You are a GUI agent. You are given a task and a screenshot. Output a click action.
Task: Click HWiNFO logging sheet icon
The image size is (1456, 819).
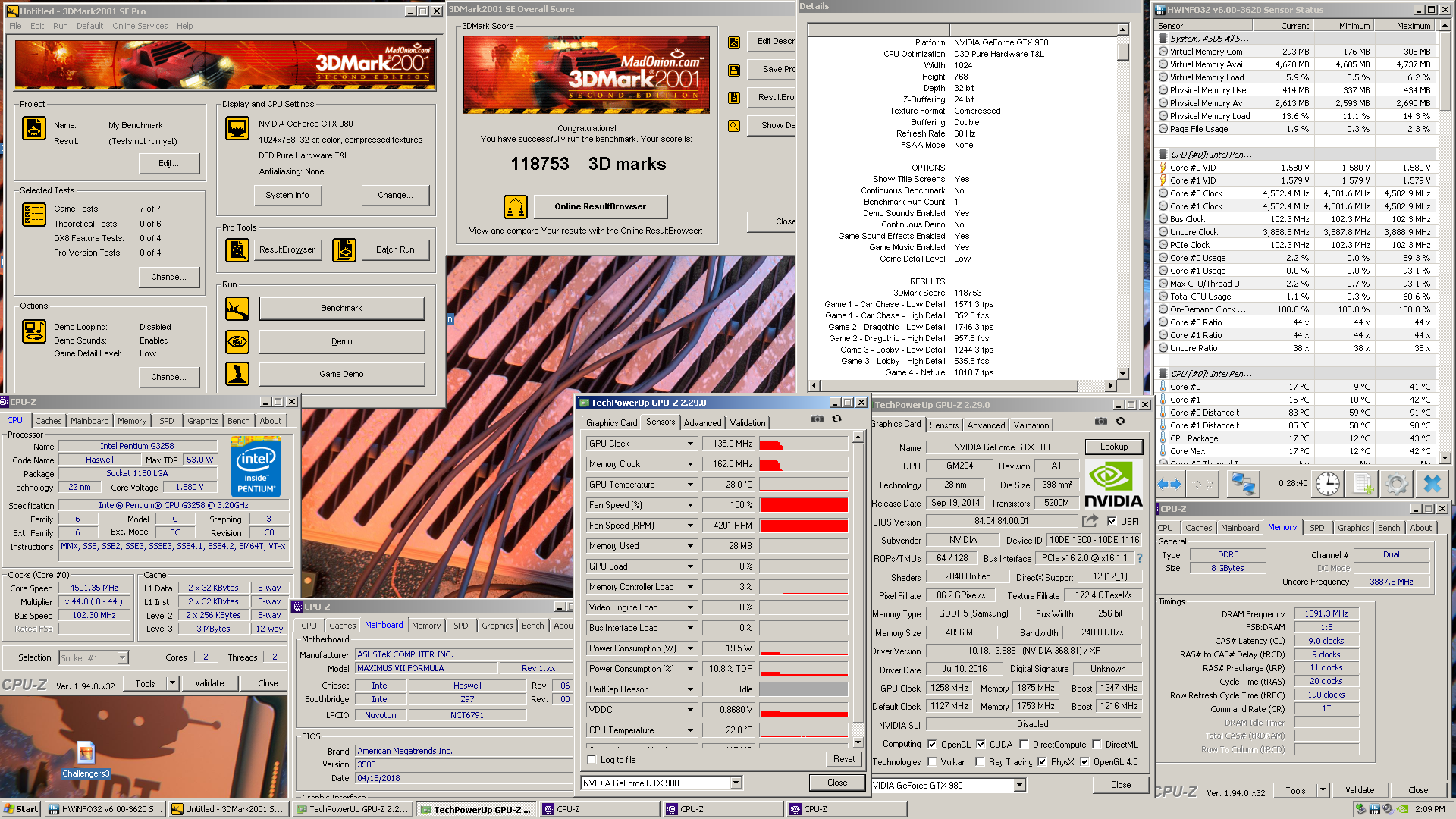(1363, 484)
